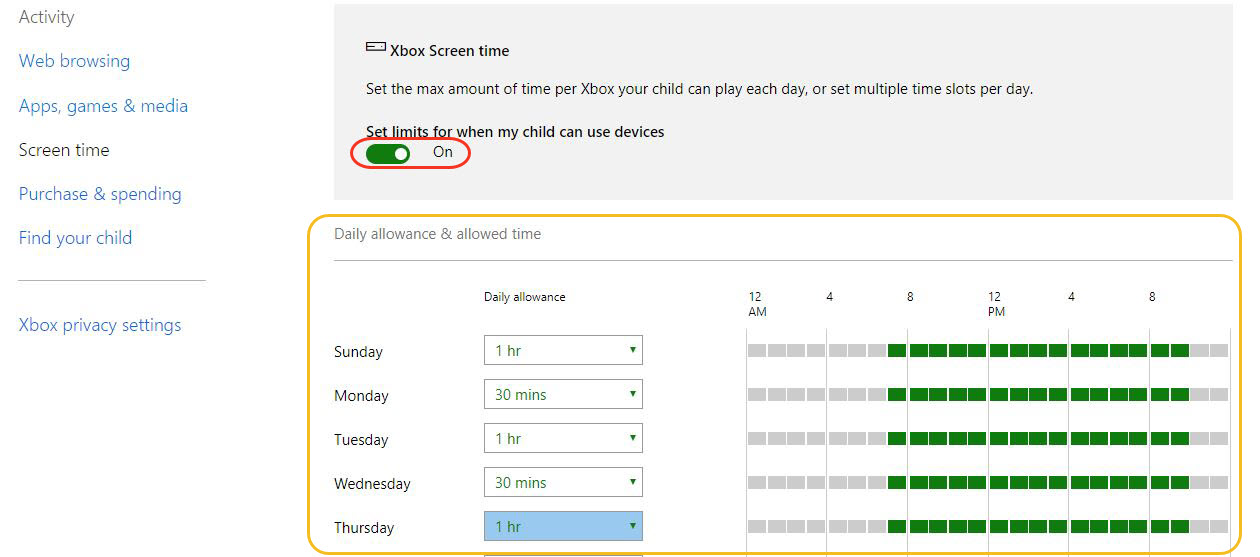Open Tuesday's 1 hr daily allowance dropdown
The image size is (1260, 557).
coord(562,438)
